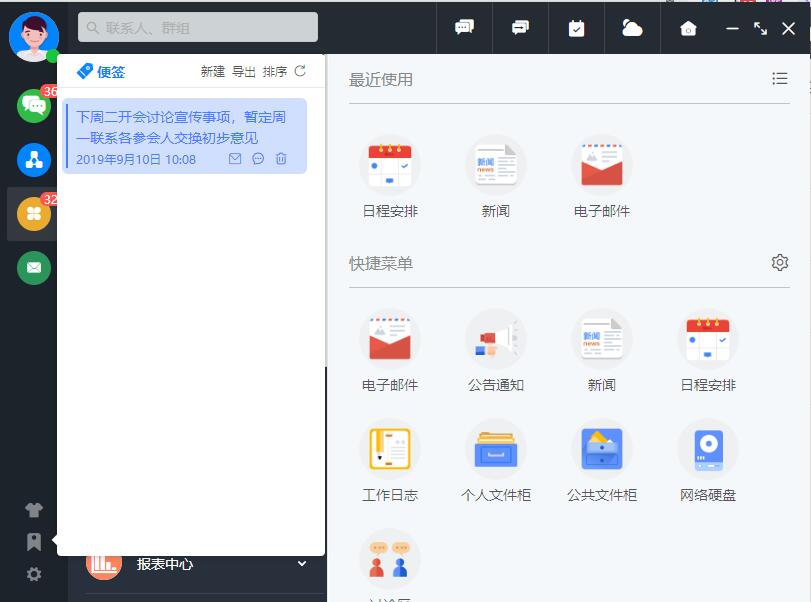Open the green mail sidebar icon

tap(34, 268)
